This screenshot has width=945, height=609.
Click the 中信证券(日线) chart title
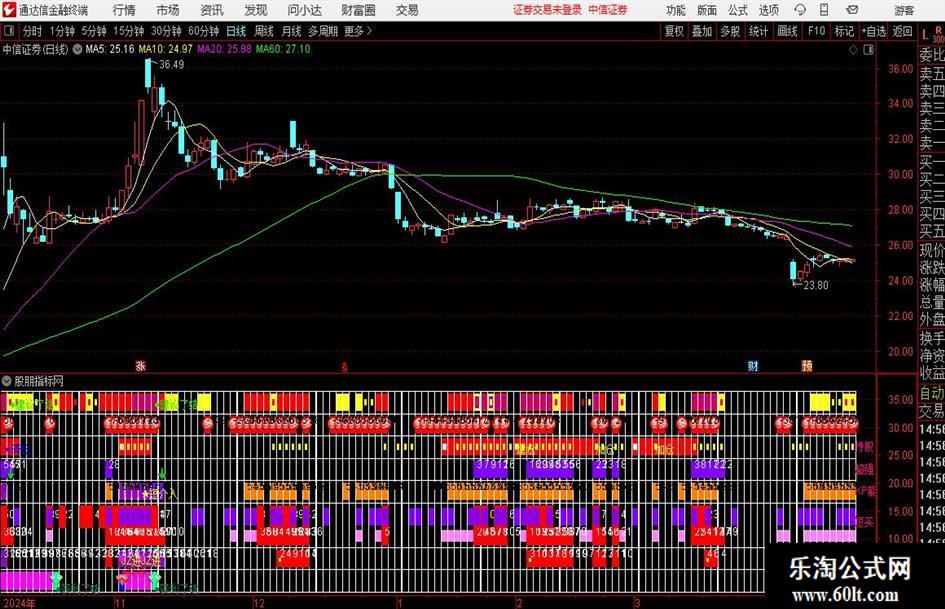pyautogui.click(x=36, y=49)
